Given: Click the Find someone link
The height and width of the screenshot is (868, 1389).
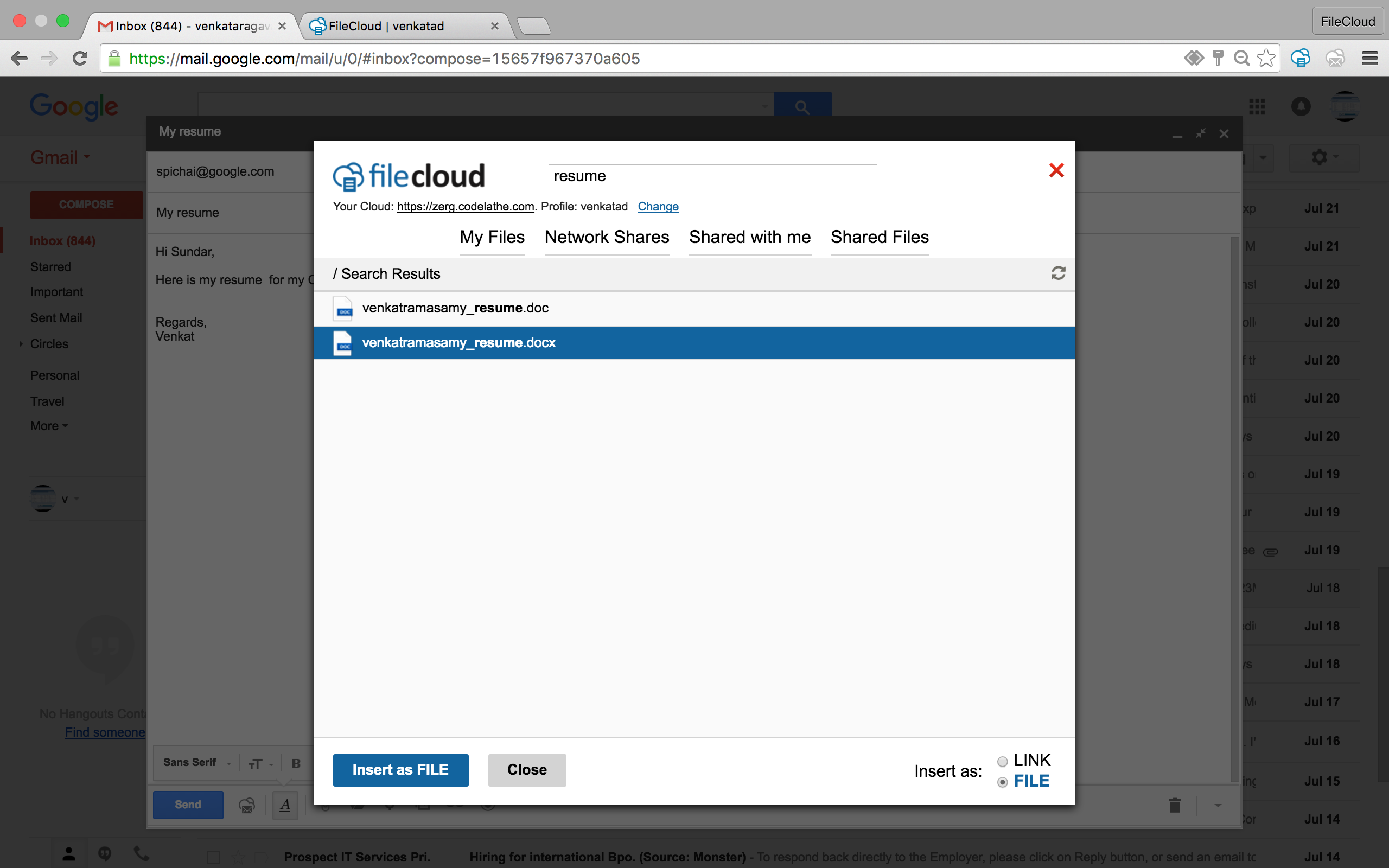Looking at the screenshot, I should tap(105, 732).
